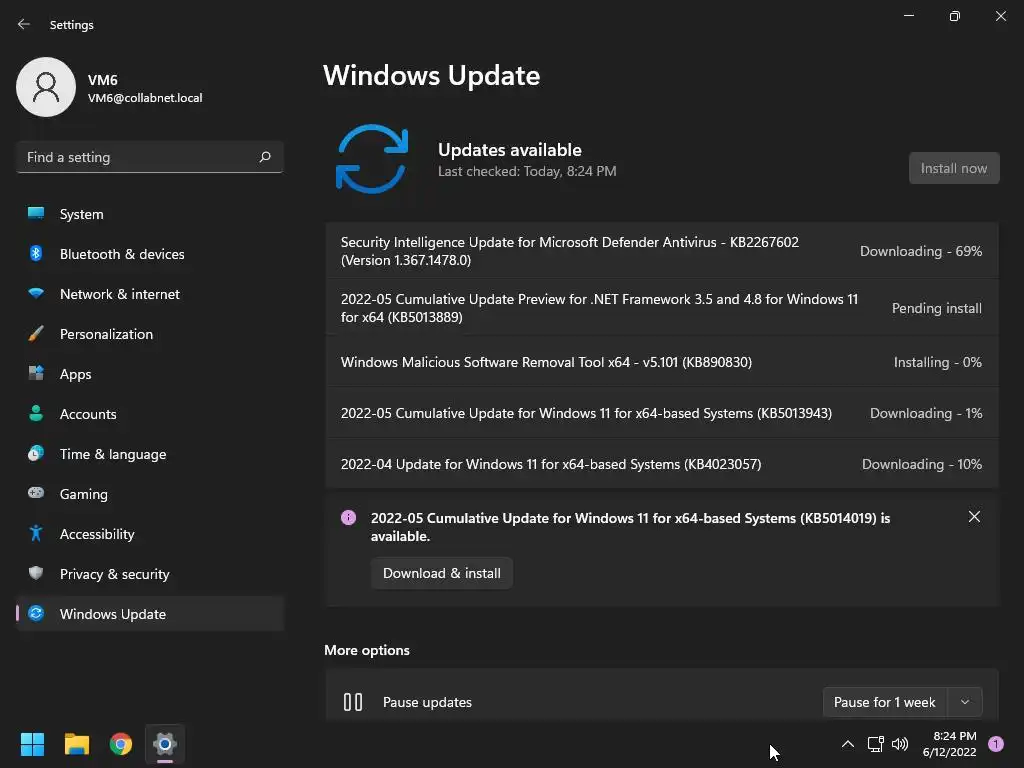Click the Time & language clock icon
The width and height of the screenshot is (1024, 768).
pos(36,453)
